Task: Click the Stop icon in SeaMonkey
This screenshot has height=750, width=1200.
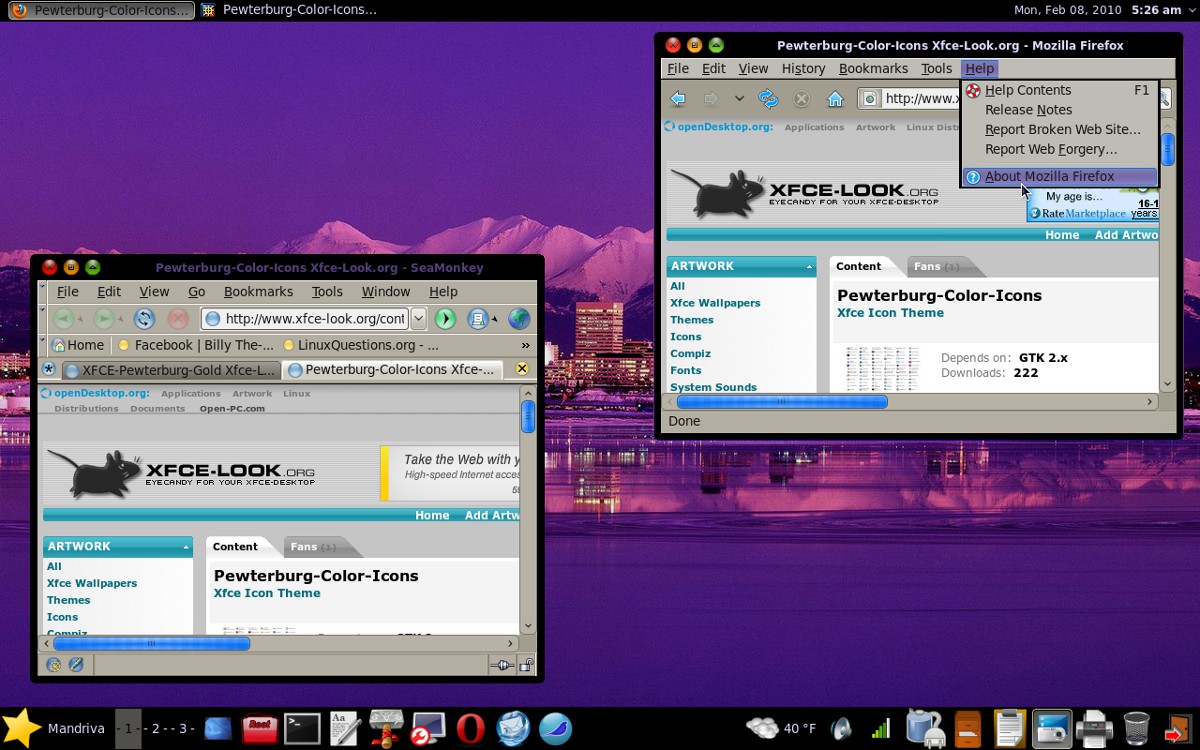Action: point(178,319)
